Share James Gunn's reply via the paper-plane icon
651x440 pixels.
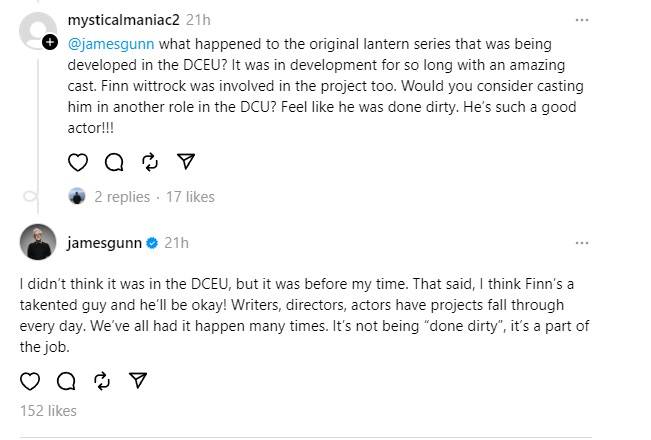138,379
